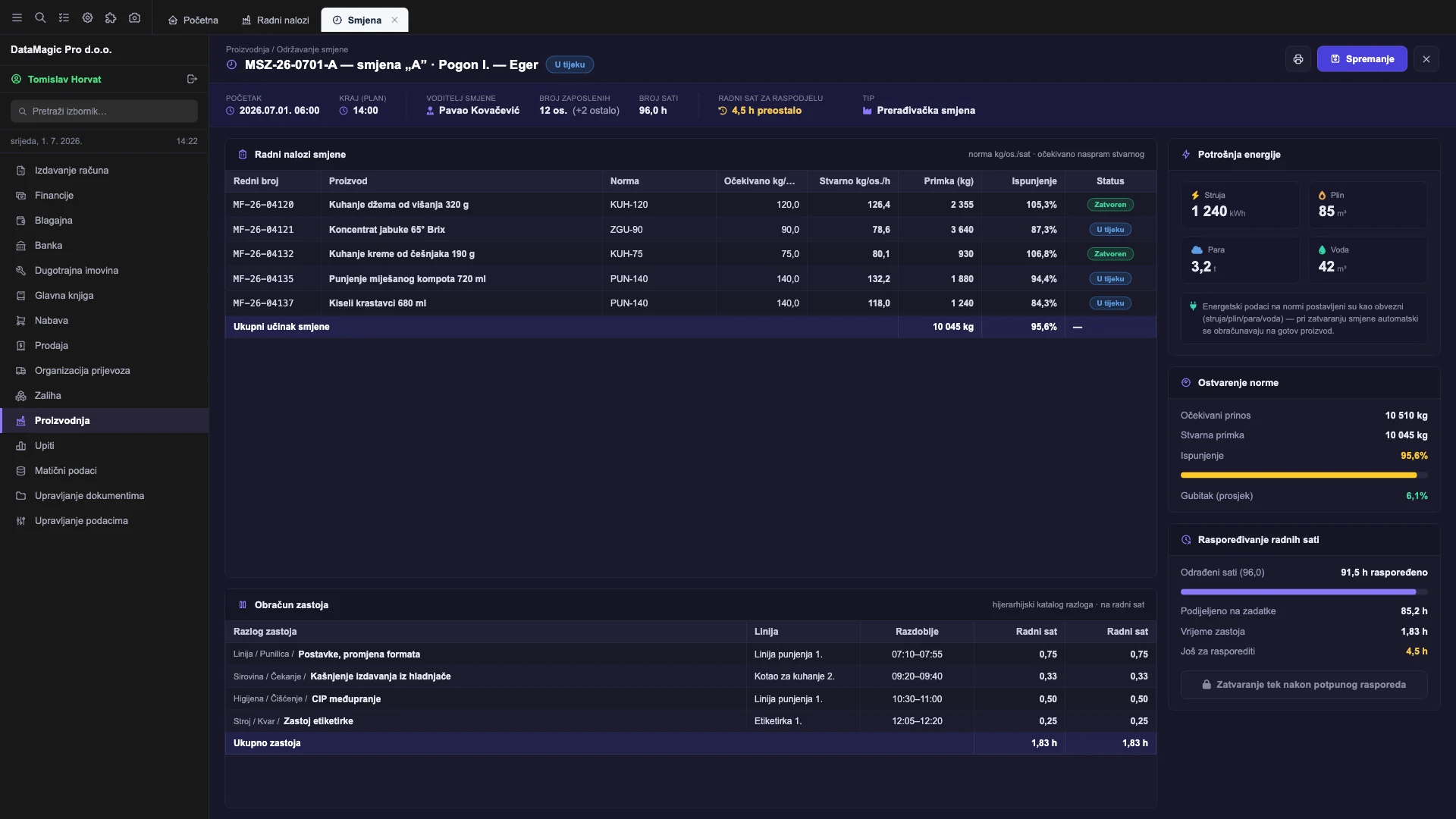Image resolution: width=1456 pixels, height=819 pixels.
Task: Switch to the Radni nalozi tab
Action: tap(275, 20)
